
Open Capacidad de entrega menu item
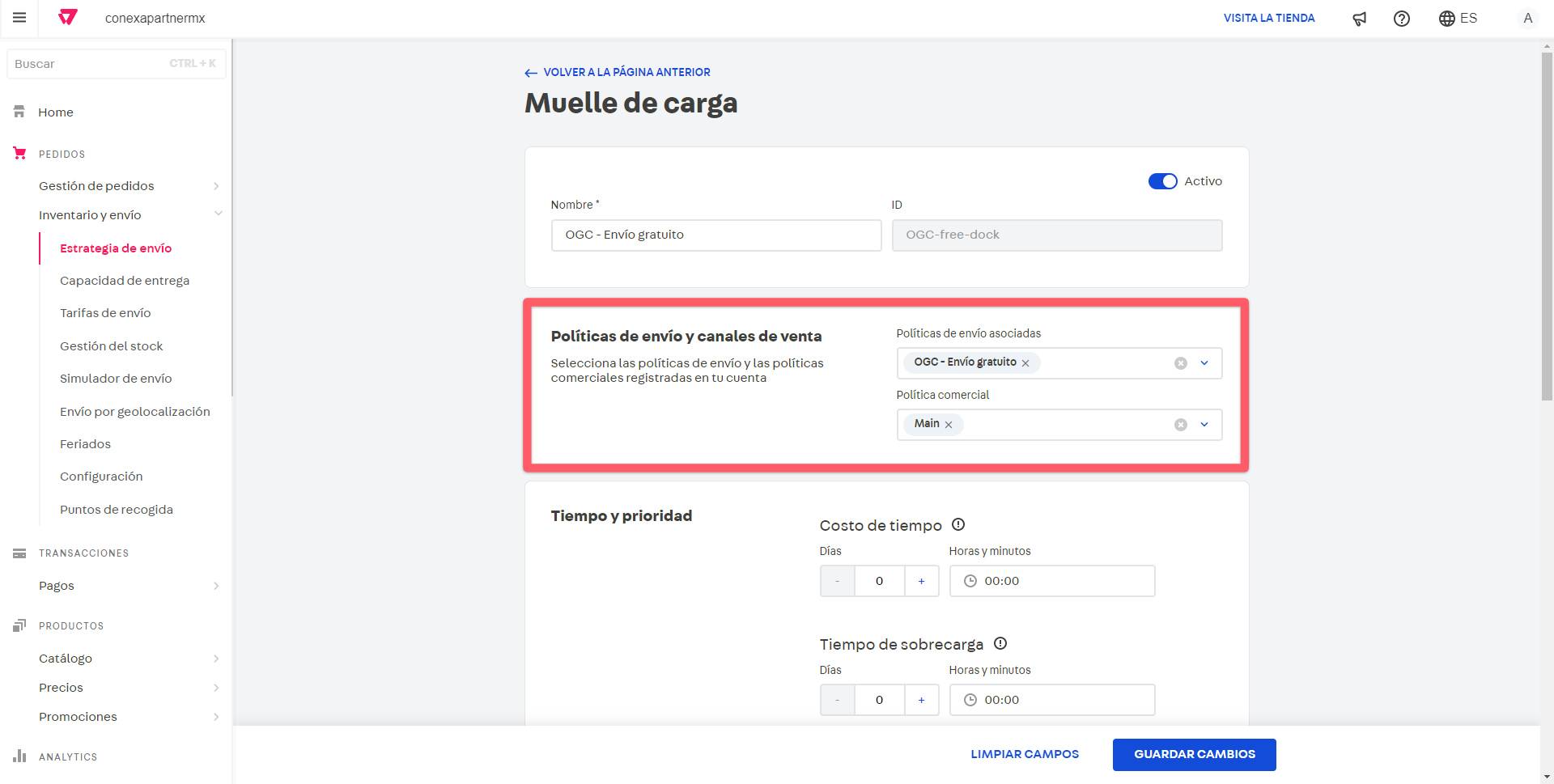point(125,281)
